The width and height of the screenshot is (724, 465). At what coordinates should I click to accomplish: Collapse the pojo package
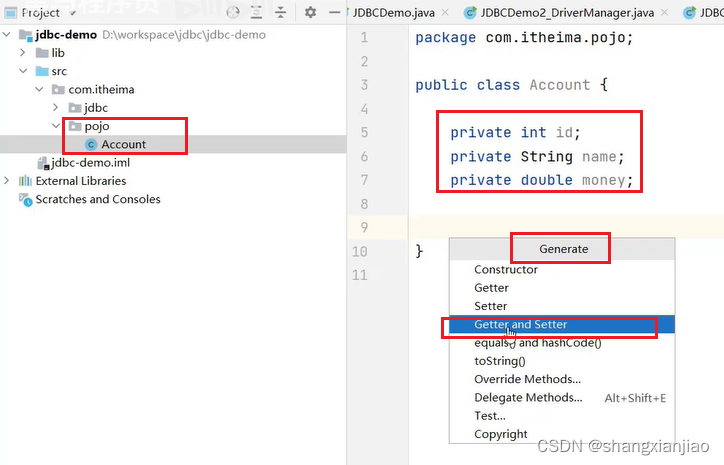point(56,126)
